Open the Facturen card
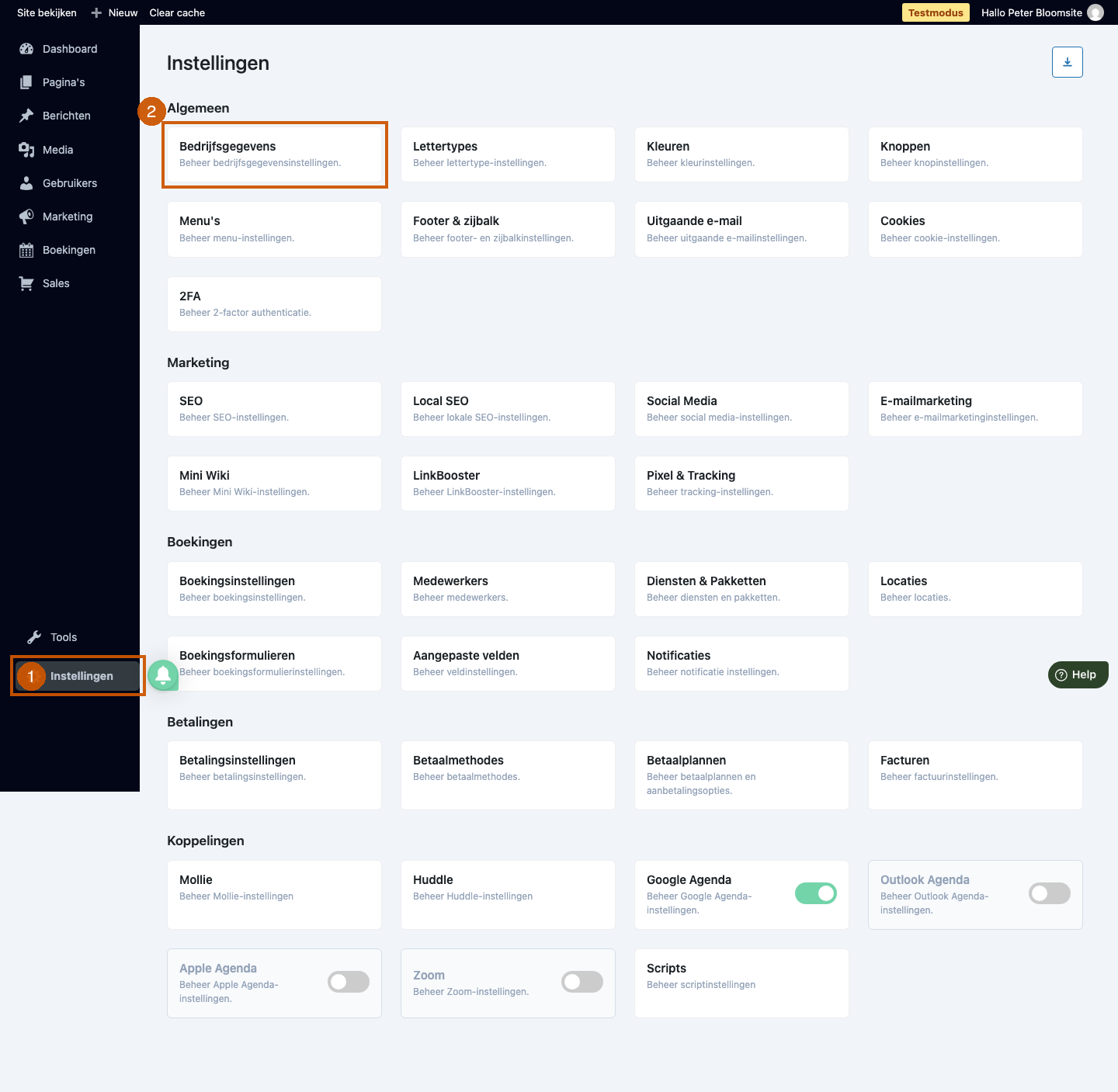1118x1092 pixels. point(975,775)
